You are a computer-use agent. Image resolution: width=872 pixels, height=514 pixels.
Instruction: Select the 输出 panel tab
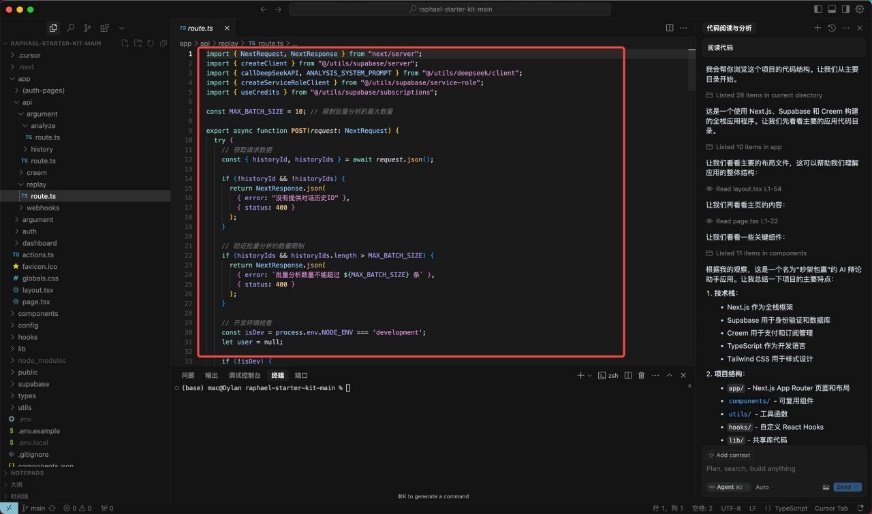pos(211,375)
